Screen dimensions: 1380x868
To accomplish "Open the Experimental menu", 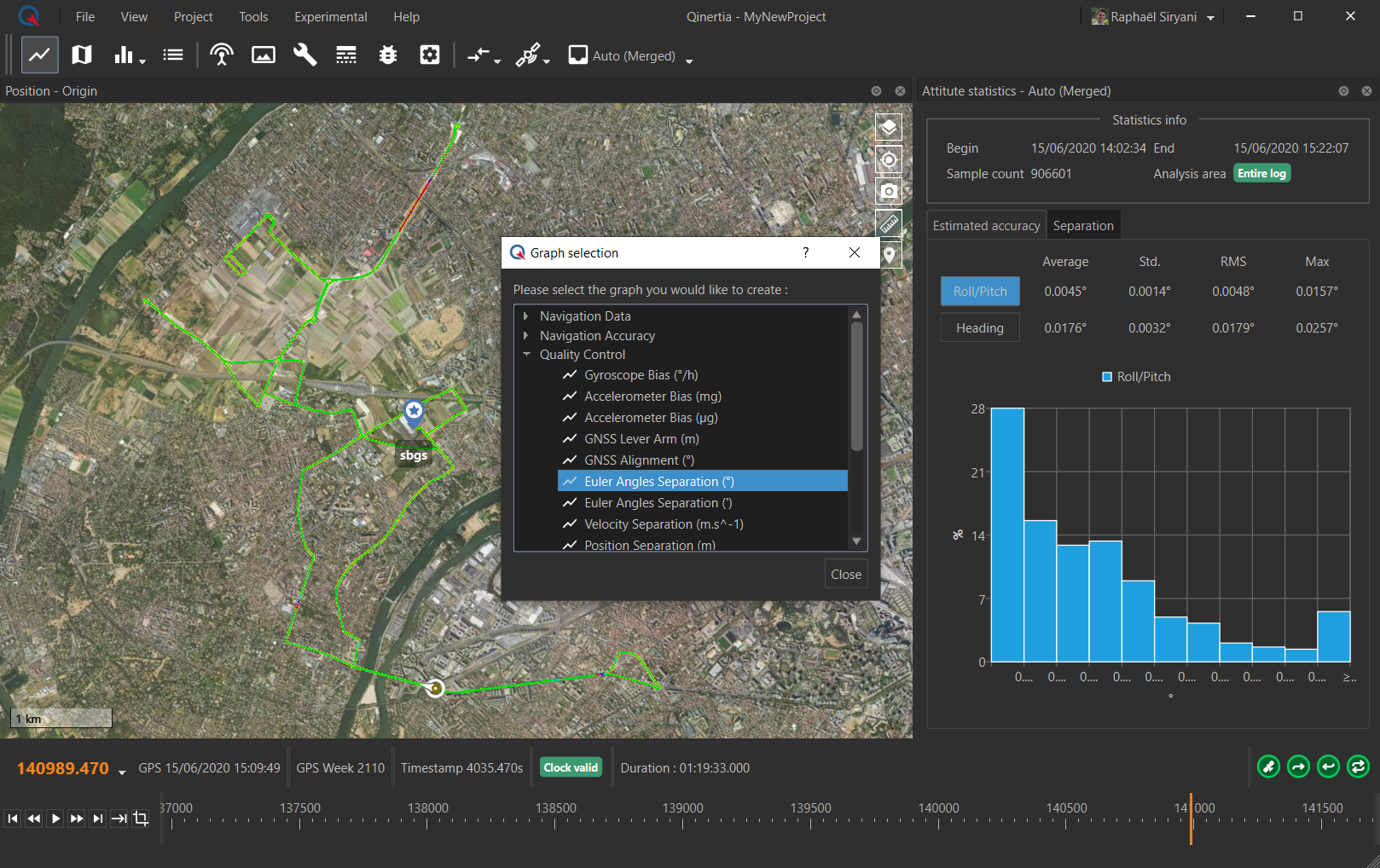I will click(x=330, y=17).
